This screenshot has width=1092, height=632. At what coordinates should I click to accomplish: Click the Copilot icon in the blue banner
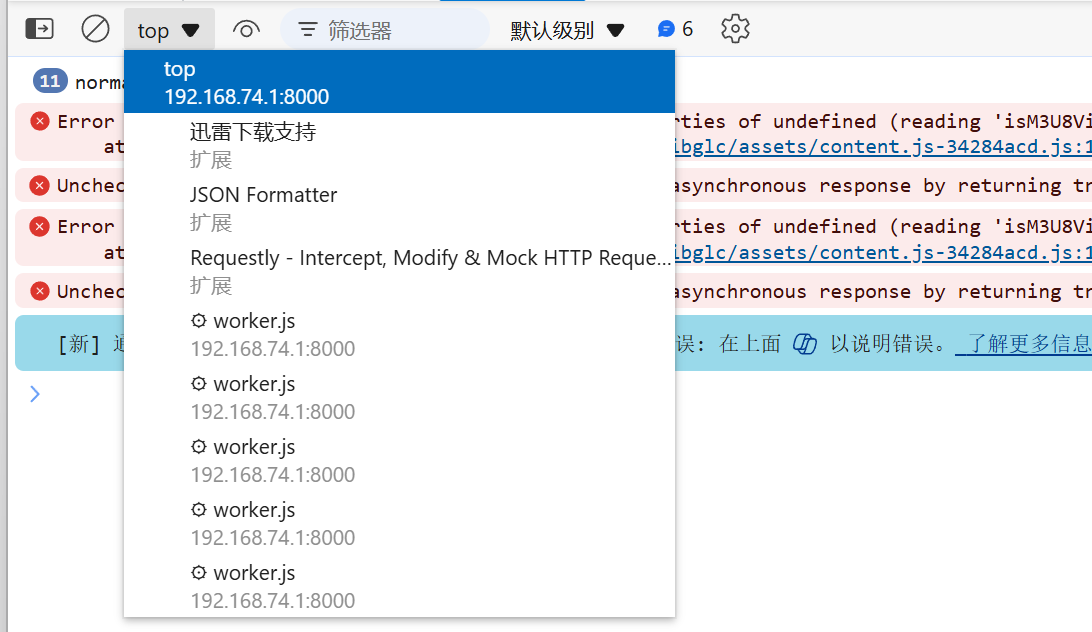point(805,344)
